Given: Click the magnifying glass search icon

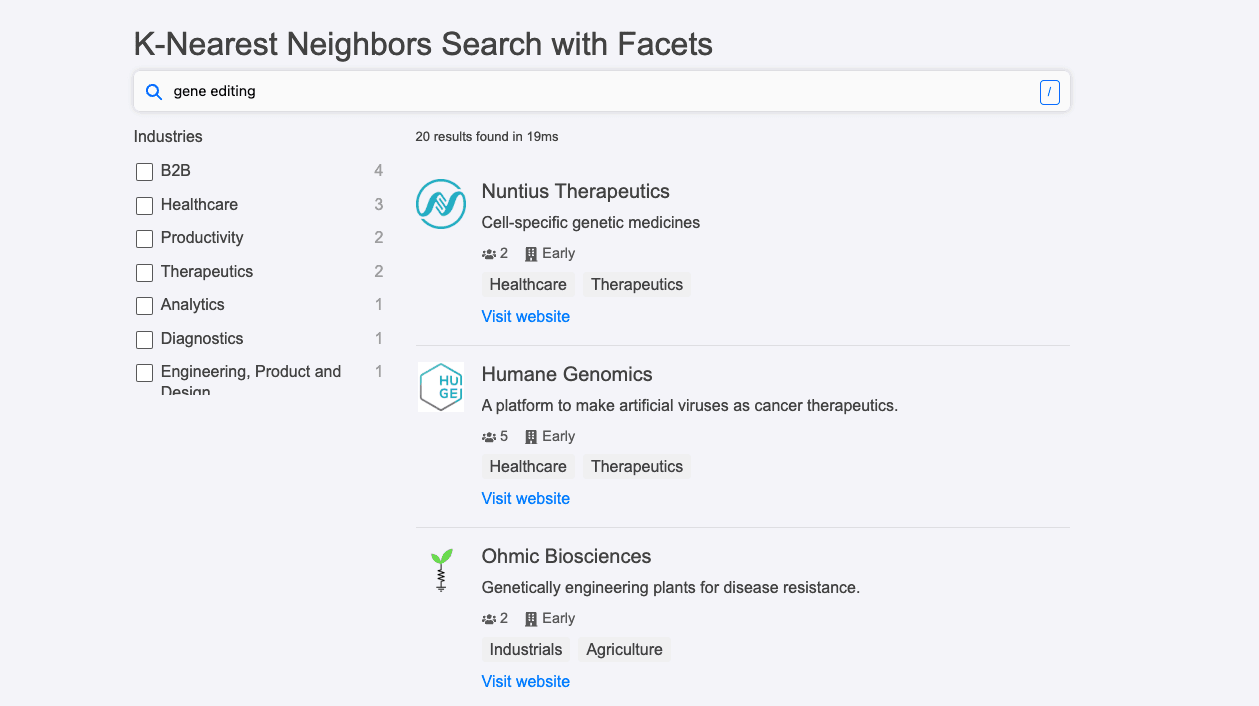Looking at the screenshot, I should coord(153,91).
